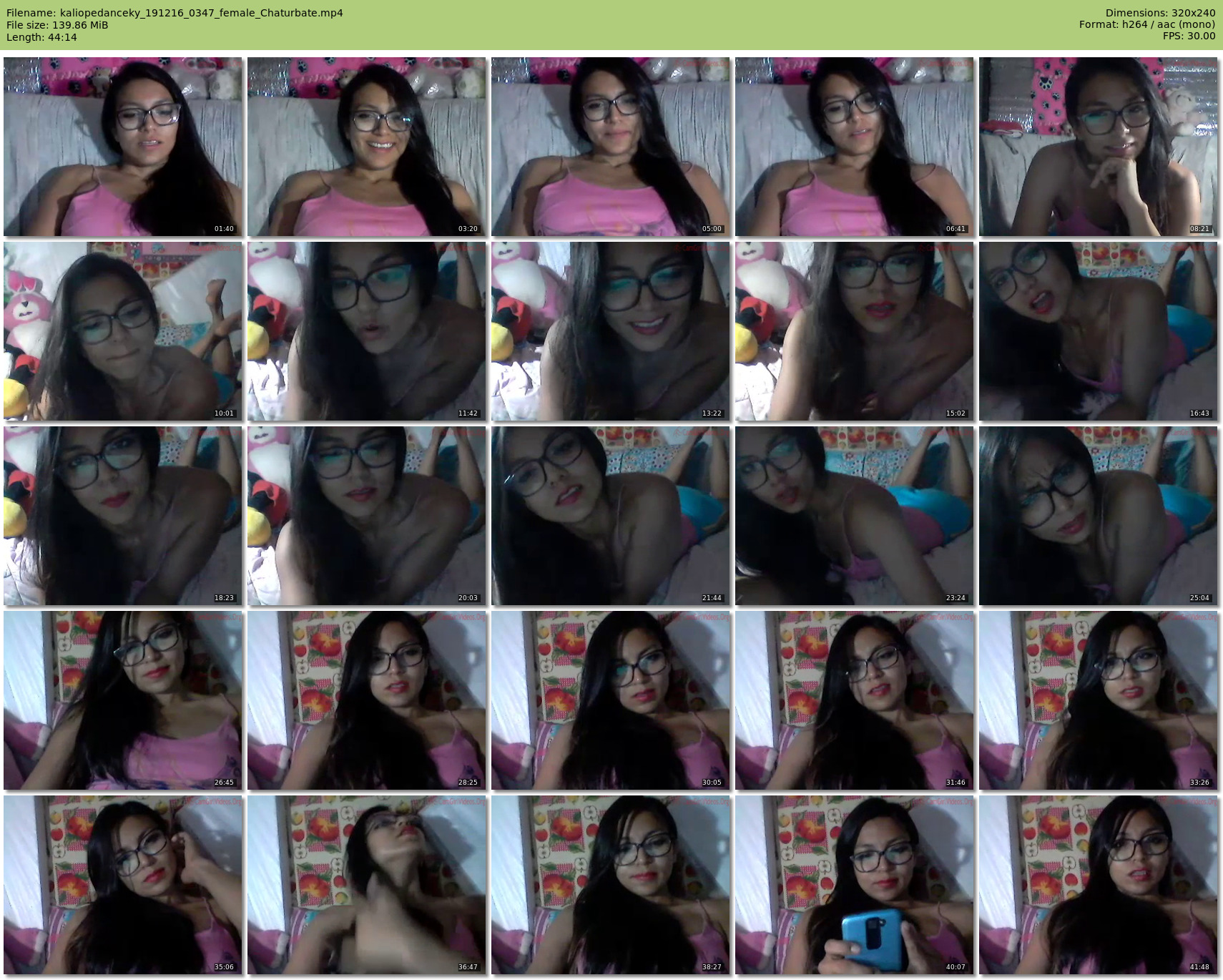Select the thumbnail marked 15:02

(x=855, y=331)
